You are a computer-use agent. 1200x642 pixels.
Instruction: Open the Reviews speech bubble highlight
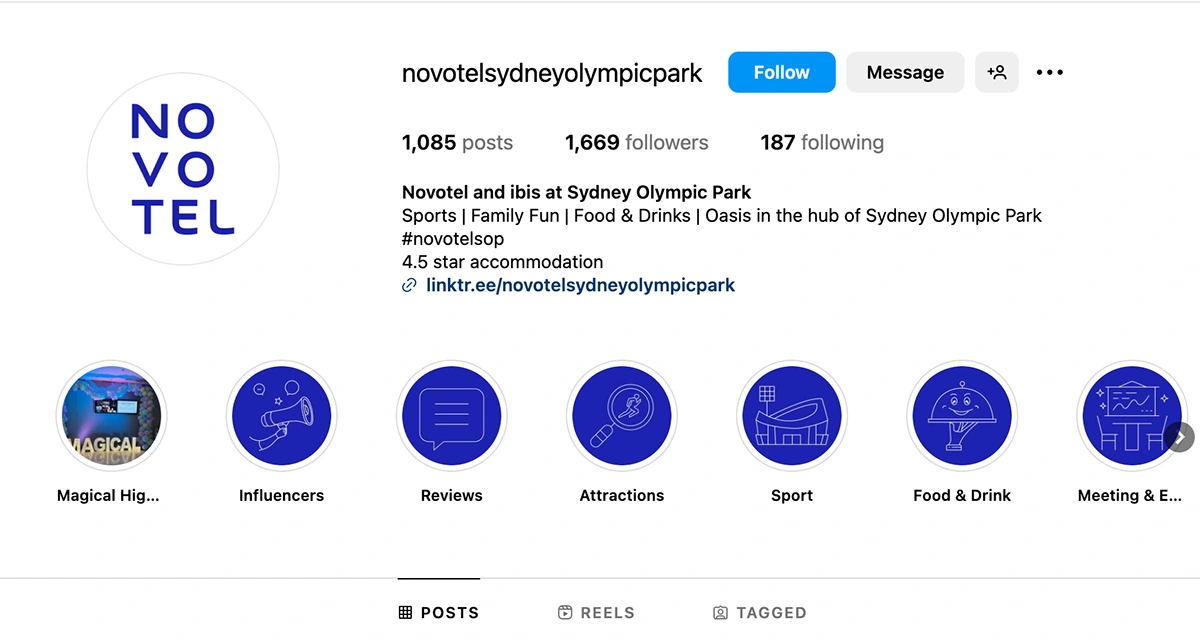[452, 416]
